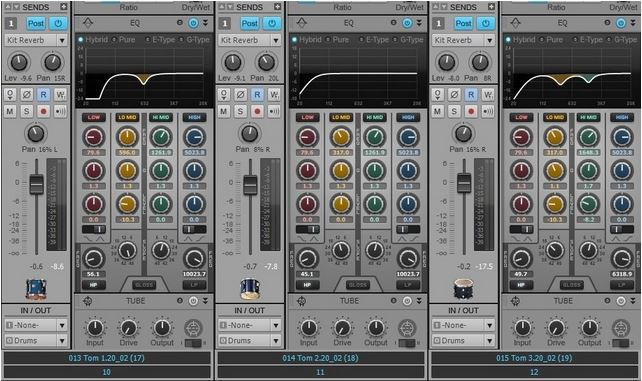Toggle the LOW band button on Tom 1
The height and width of the screenshot is (381, 642).
(x=94, y=117)
